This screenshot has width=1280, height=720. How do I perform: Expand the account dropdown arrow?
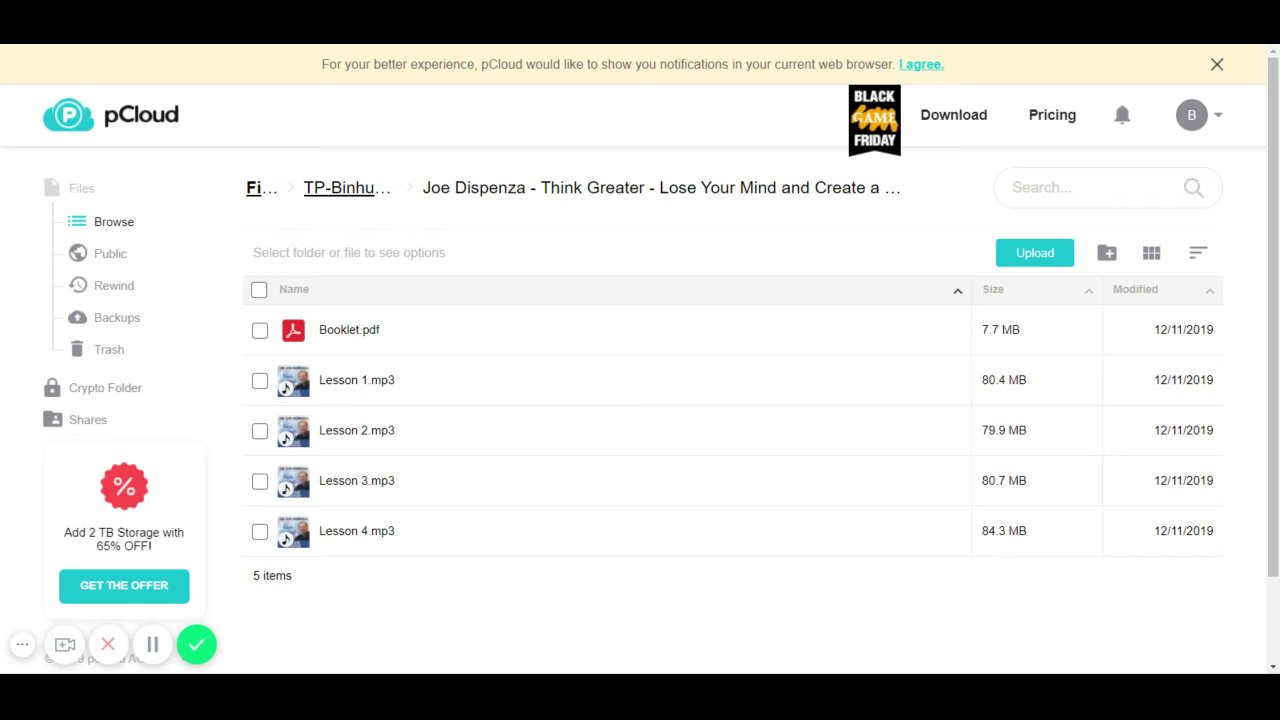point(1218,115)
